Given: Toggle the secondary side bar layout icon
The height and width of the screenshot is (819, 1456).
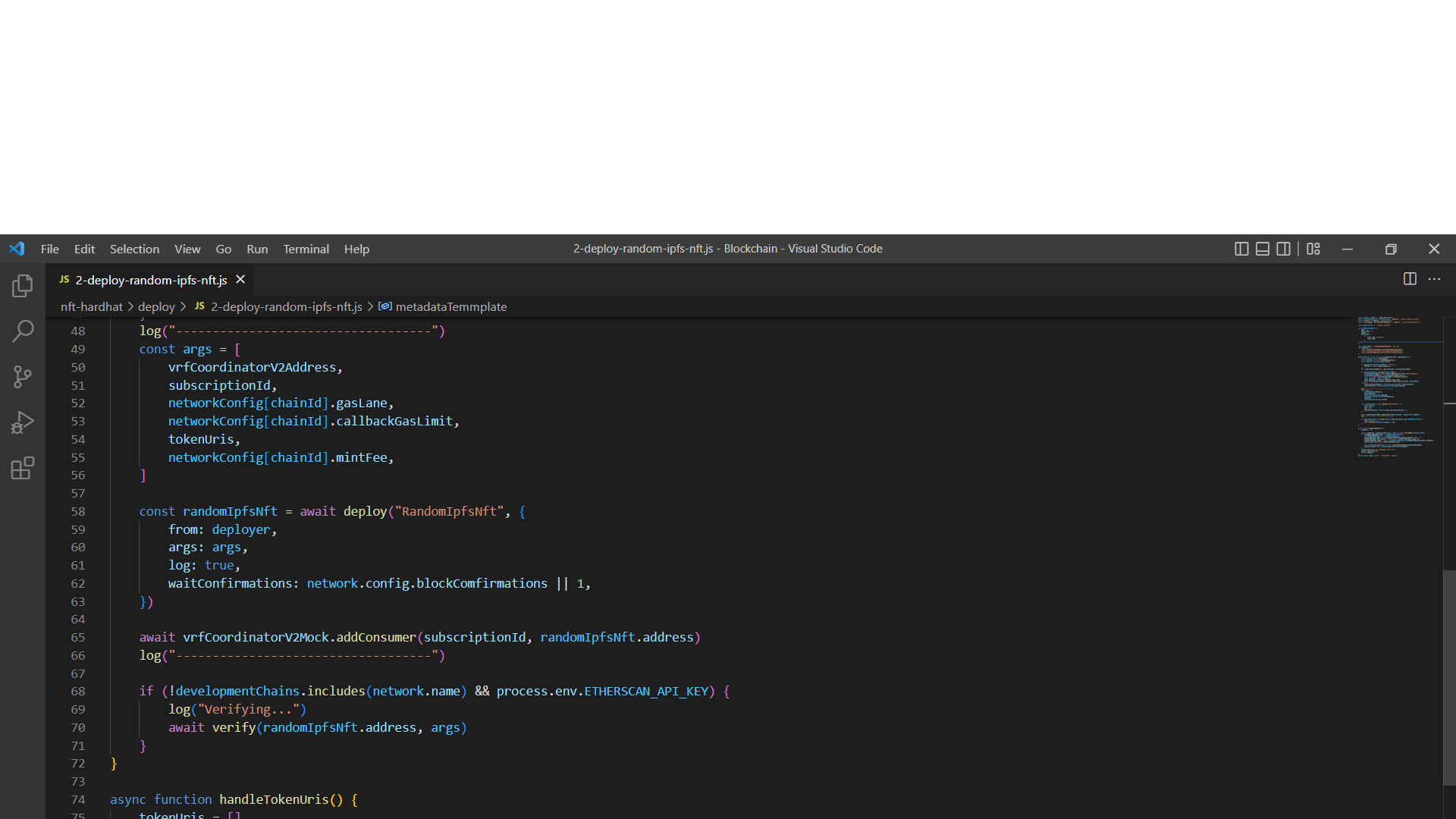Looking at the screenshot, I should [x=1283, y=249].
